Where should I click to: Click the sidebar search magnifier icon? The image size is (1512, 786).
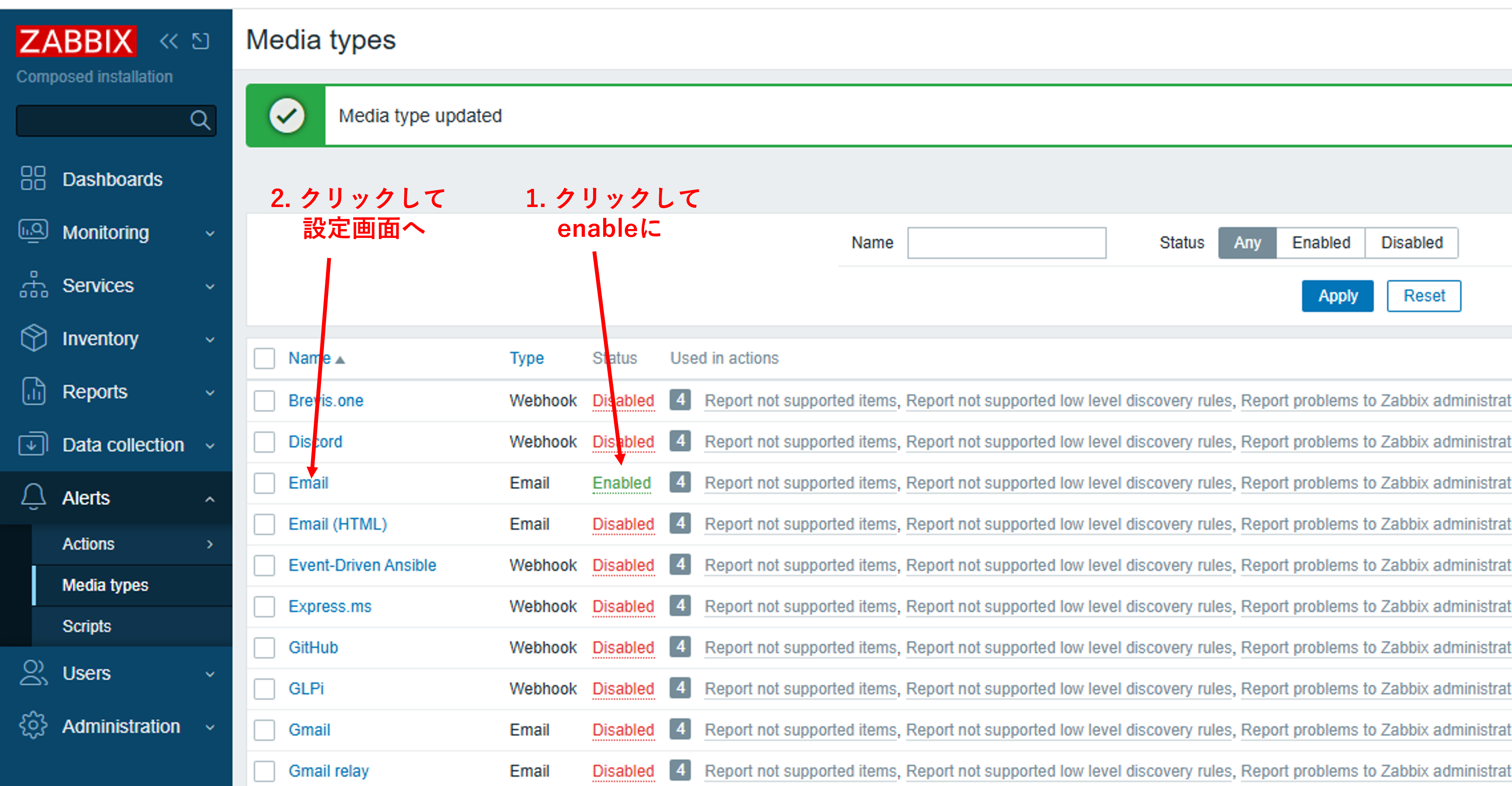tap(199, 120)
